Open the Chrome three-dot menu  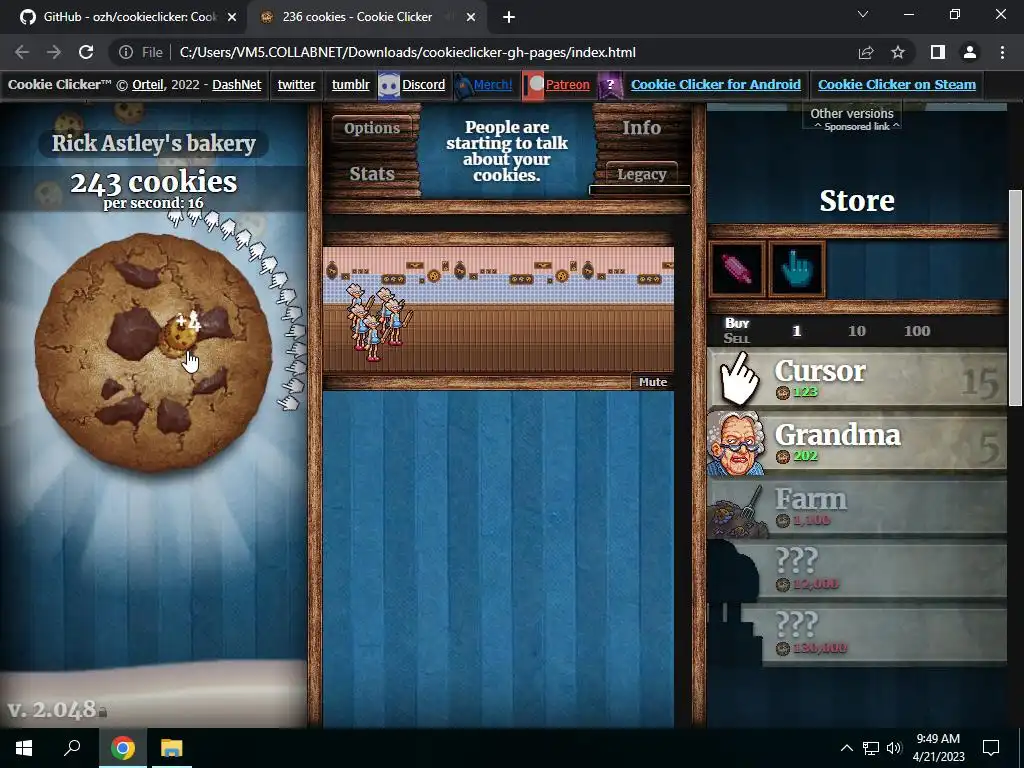1002,52
